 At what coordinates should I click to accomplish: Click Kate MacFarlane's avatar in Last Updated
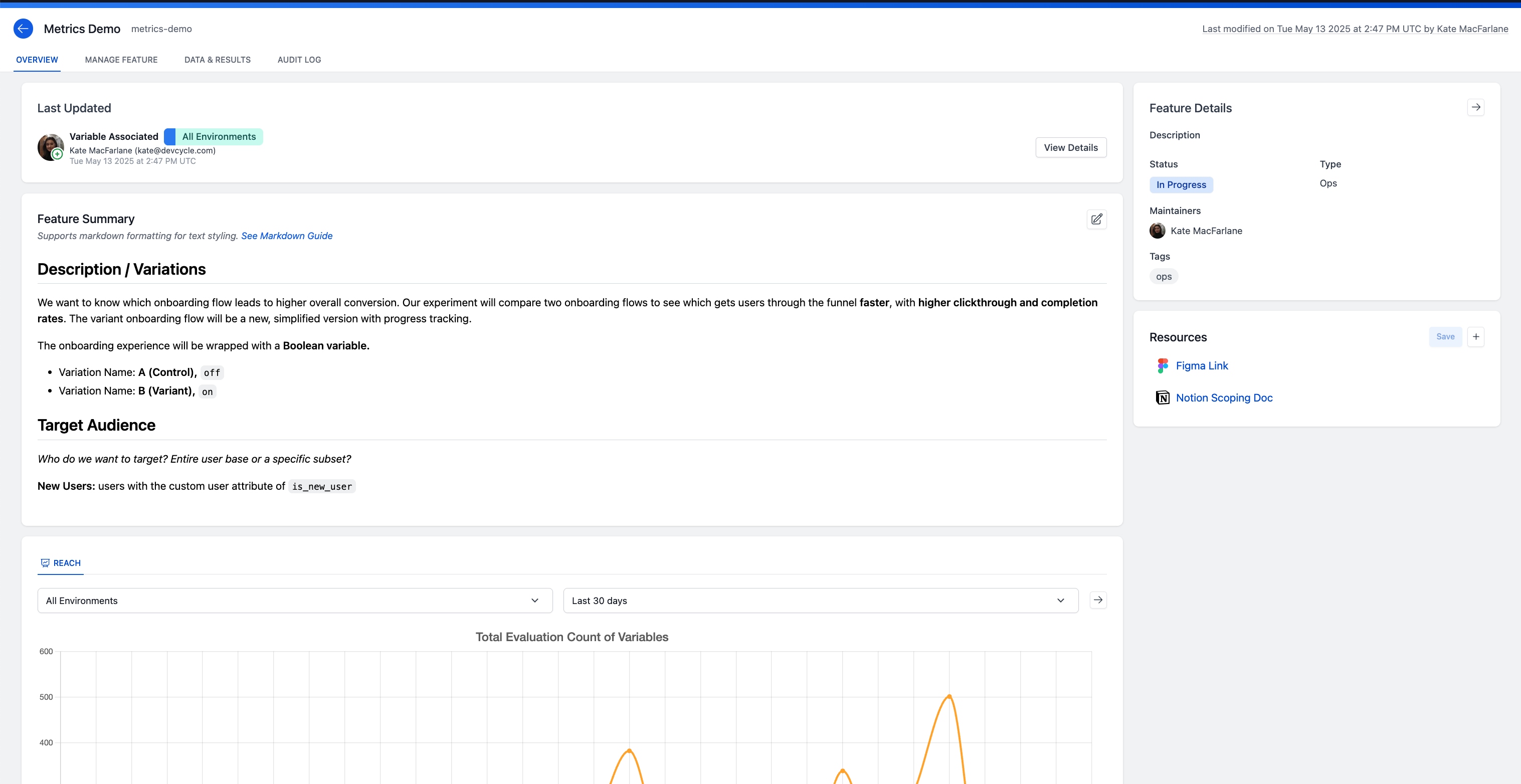pyautogui.click(x=50, y=147)
